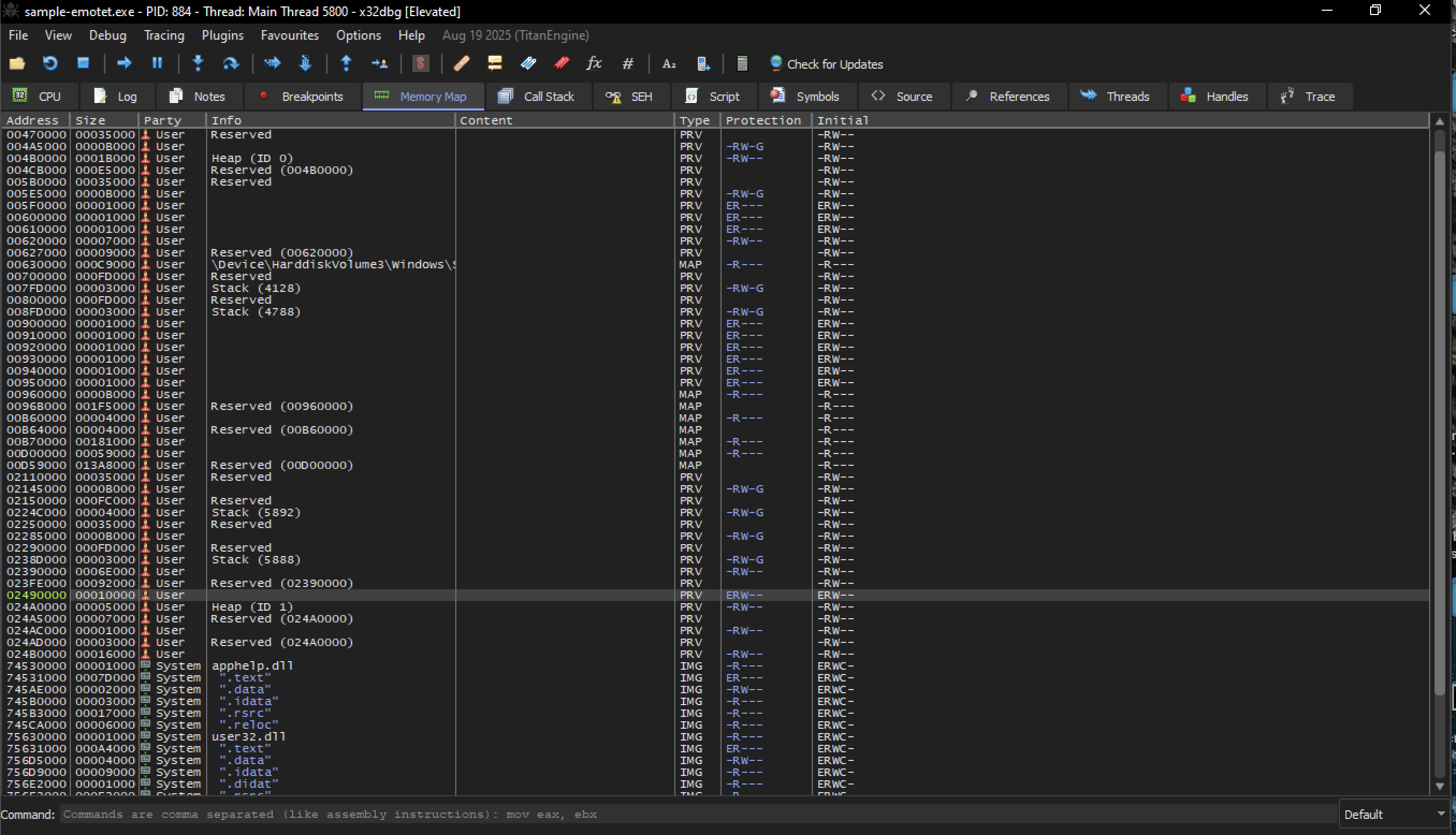Open the Scylla plugin icon
This screenshot has height=835, width=1456.
click(x=420, y=63)
